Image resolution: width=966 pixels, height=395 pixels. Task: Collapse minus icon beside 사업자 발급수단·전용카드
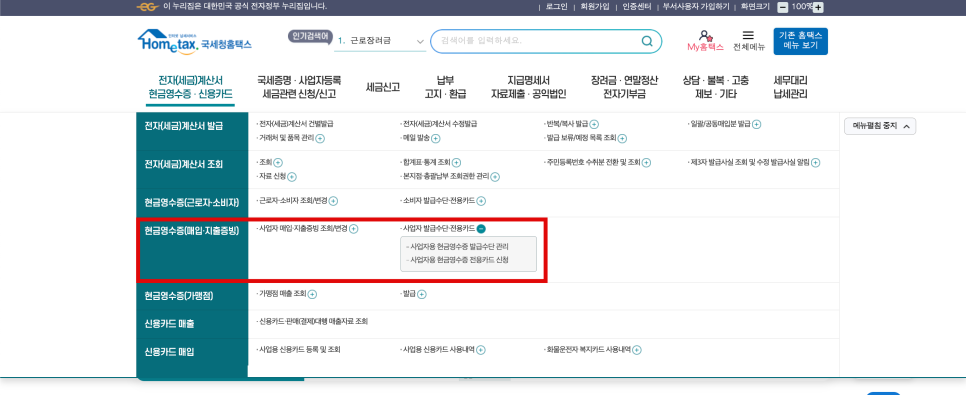tap(481, 229)
